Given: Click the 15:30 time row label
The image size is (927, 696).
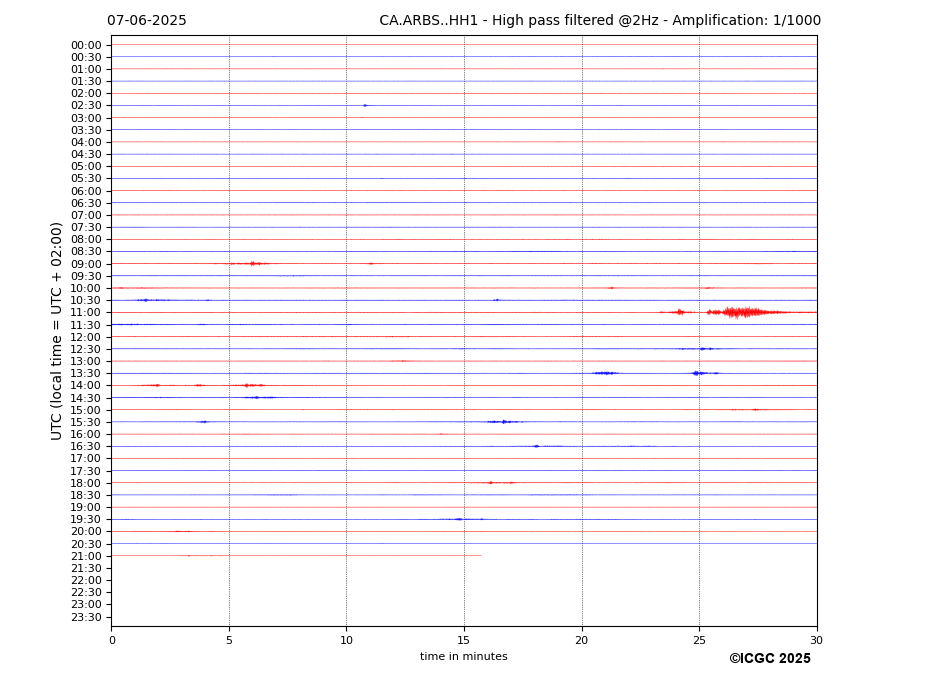Looking at the screenshot, I should click(x=86, y=422).
